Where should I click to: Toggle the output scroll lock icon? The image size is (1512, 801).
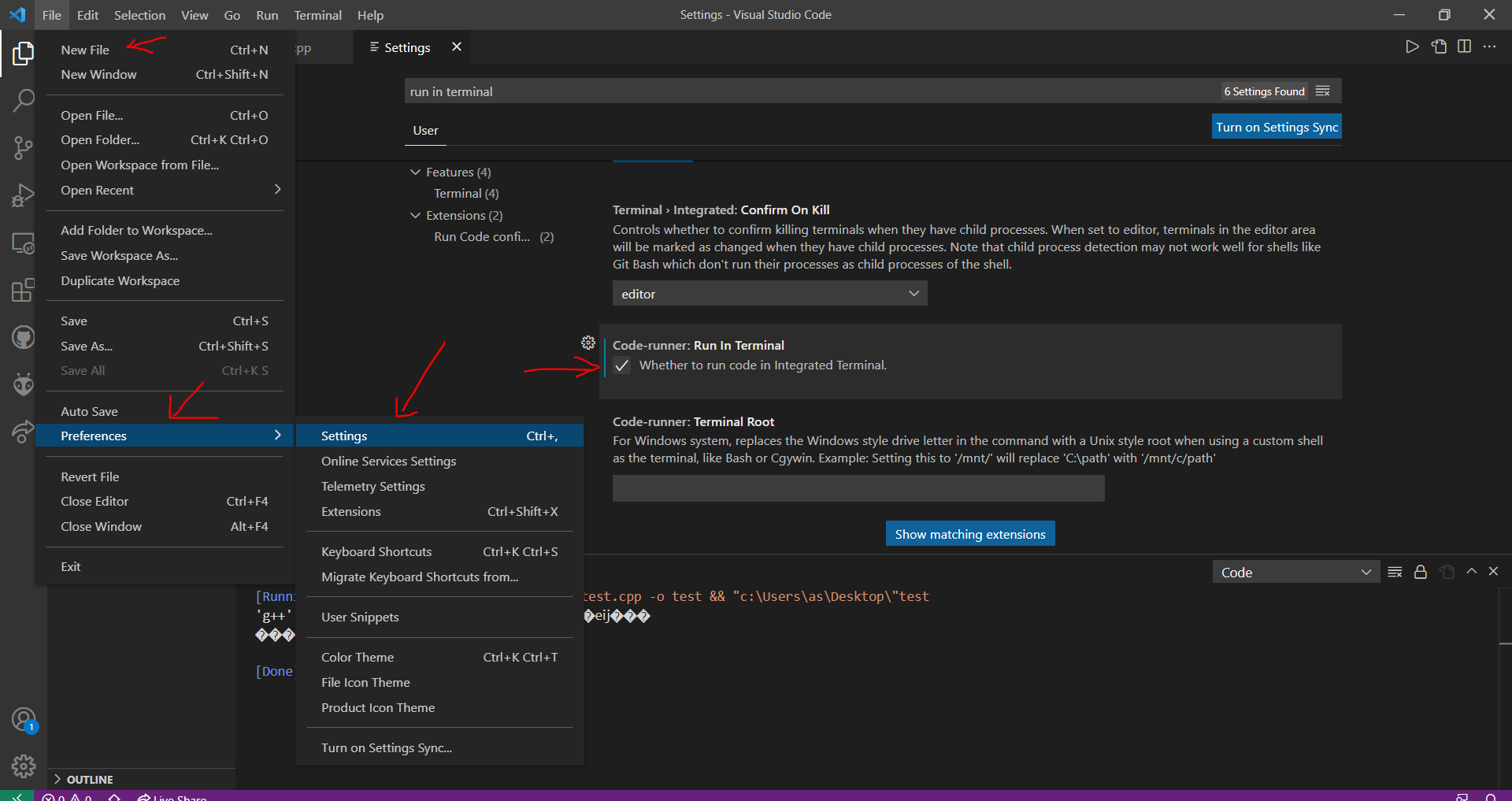1421,572
